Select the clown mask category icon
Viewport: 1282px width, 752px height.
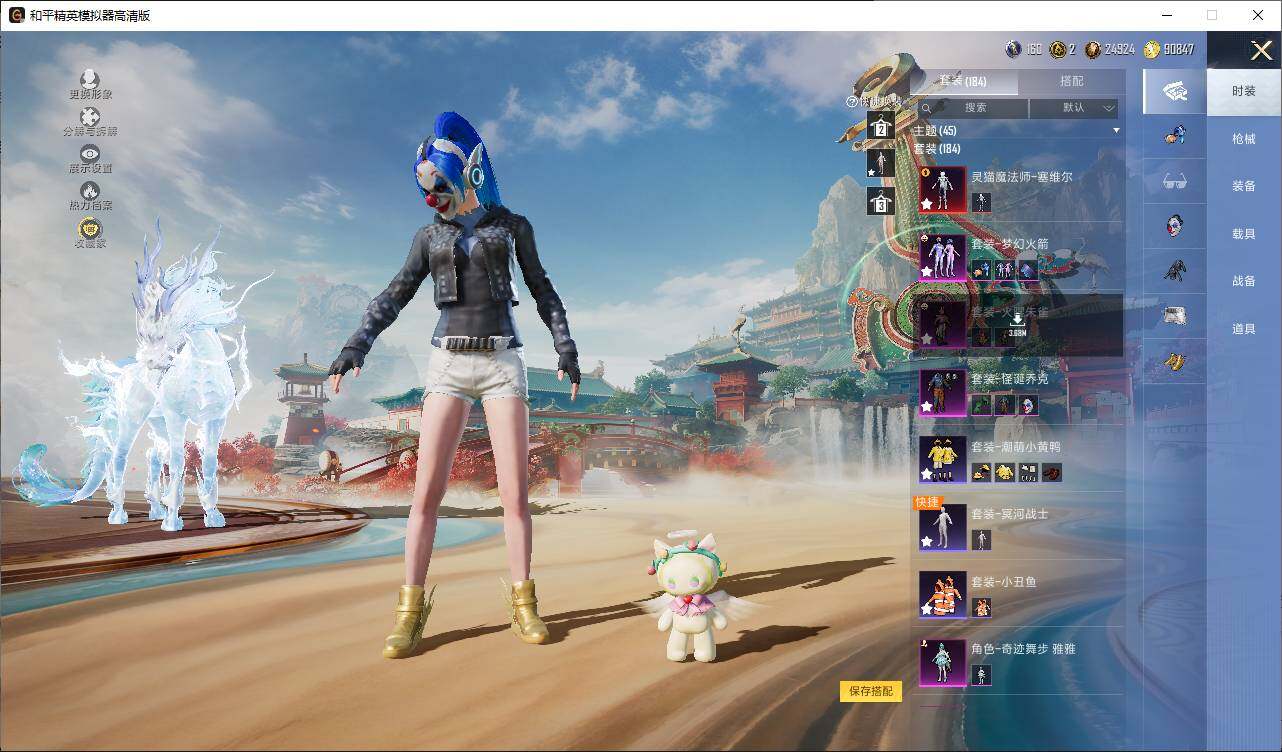click(x=1175, y=225)
